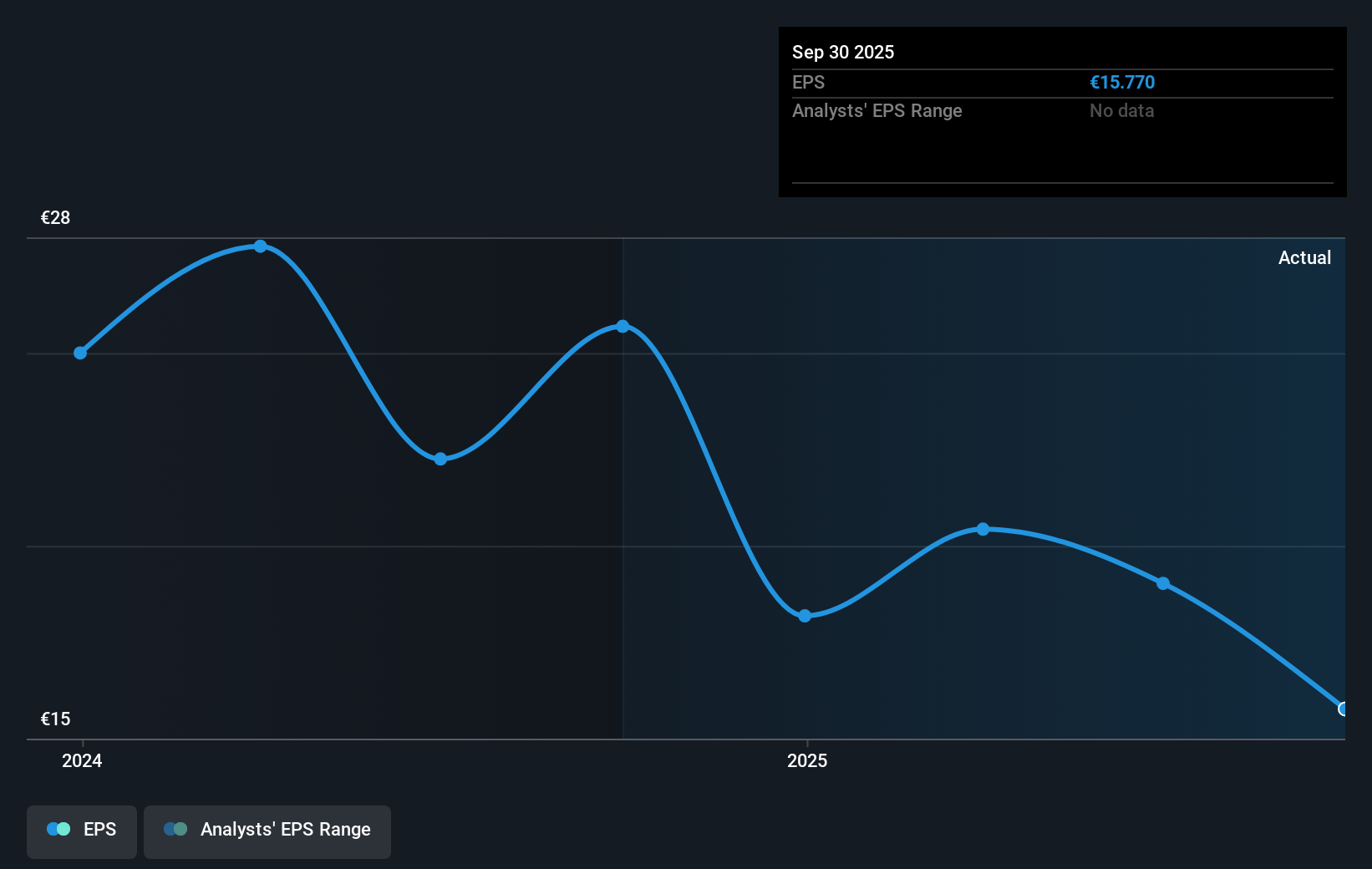
Task: Toggle the EPS legend series
Action: [82, 831]
